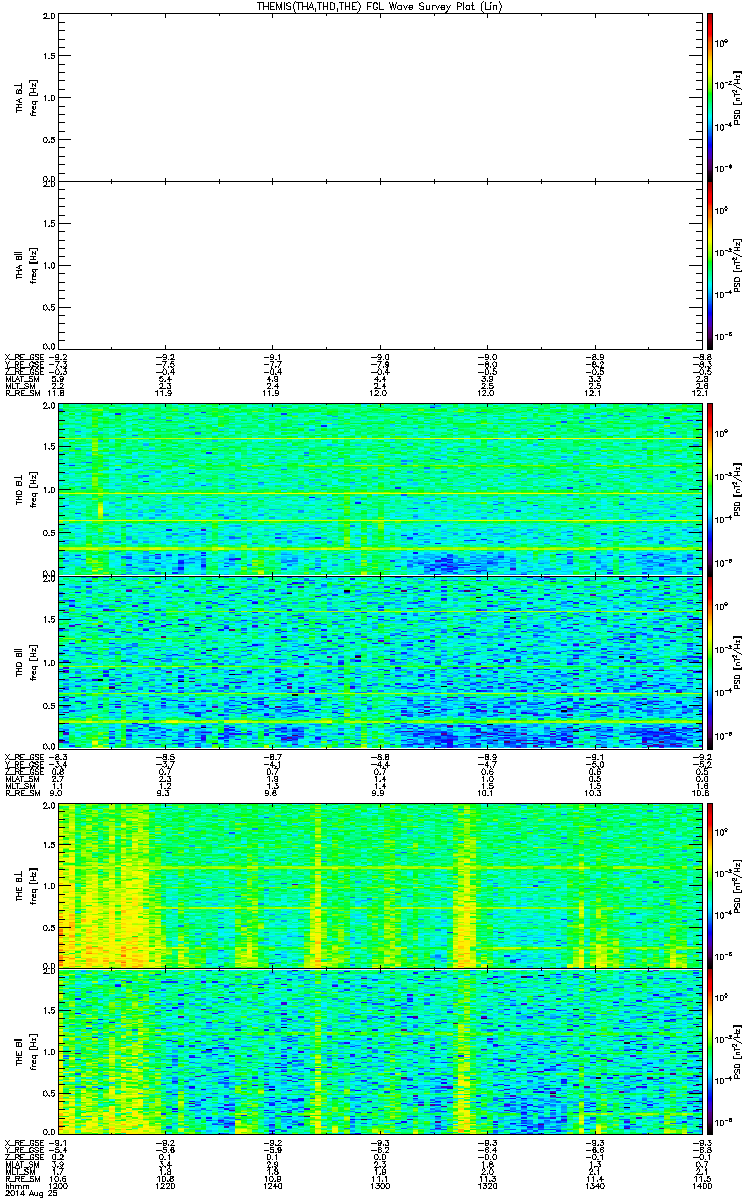The height and width of the screenshot is (1200, 750).
Task: Click the '1.0' frequency tick on THD B-parallel axis
Action: pos(49,662)
